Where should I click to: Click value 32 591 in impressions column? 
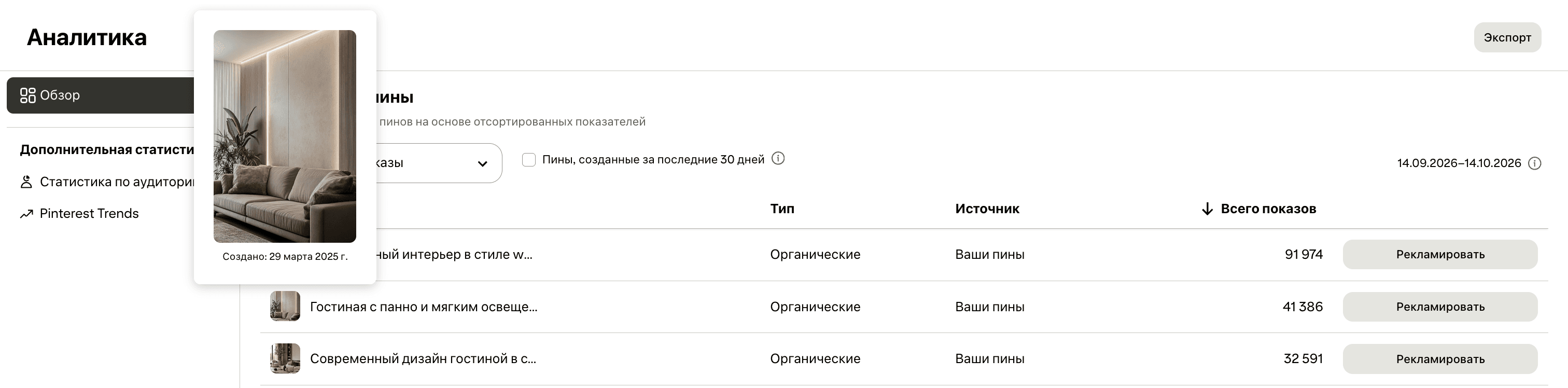1303,359
